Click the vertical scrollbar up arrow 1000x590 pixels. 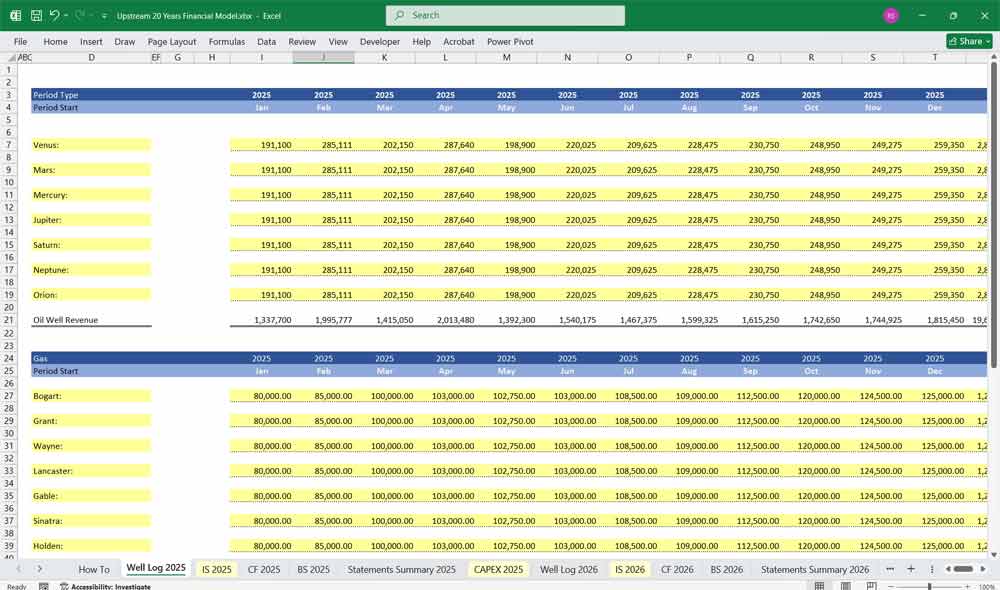click(994, 57)
